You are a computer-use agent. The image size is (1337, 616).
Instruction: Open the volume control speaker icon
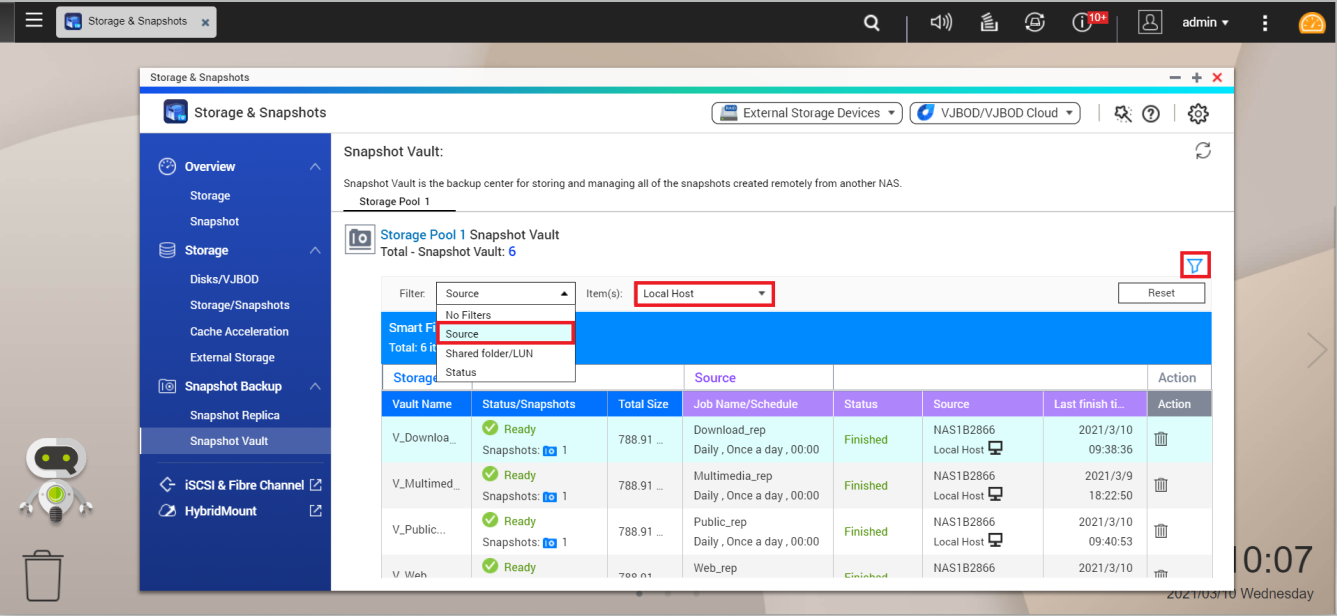pyautogui.click(x=940, y=22)
